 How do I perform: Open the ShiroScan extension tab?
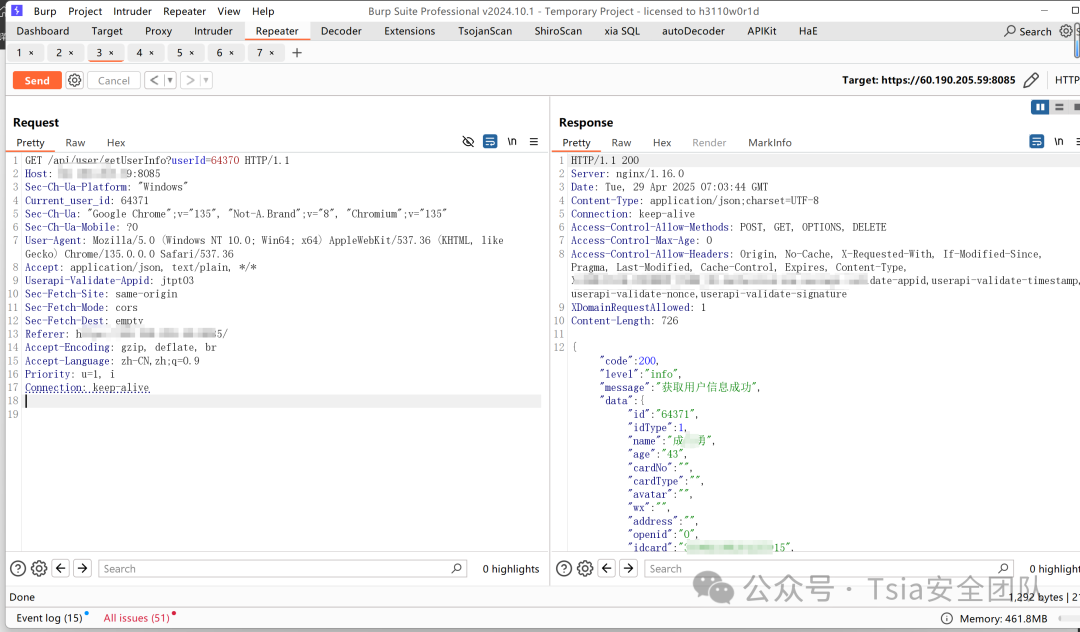(x=558, y=31)
